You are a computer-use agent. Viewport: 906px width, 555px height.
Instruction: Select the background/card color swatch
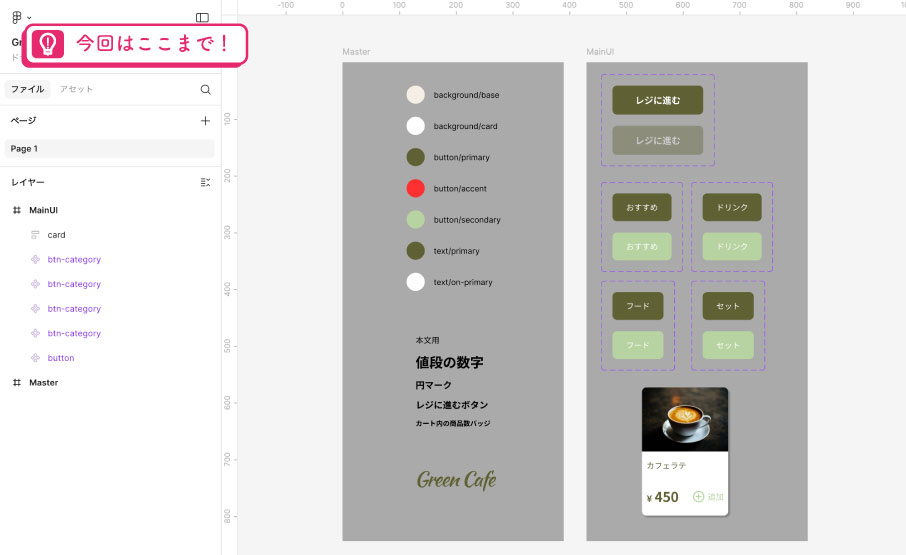point(415,126)
